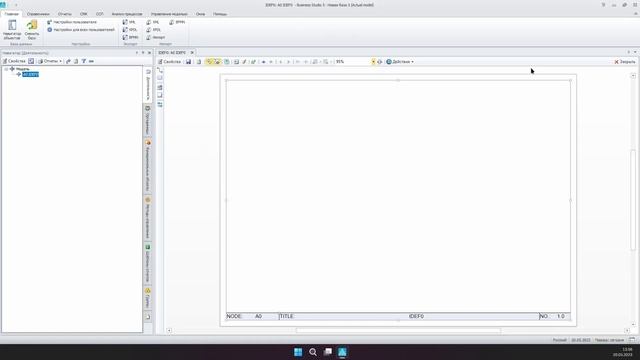Export model as BPMN in Экспорт group
The width and height of the screenshot is (640, 360).
131,37
